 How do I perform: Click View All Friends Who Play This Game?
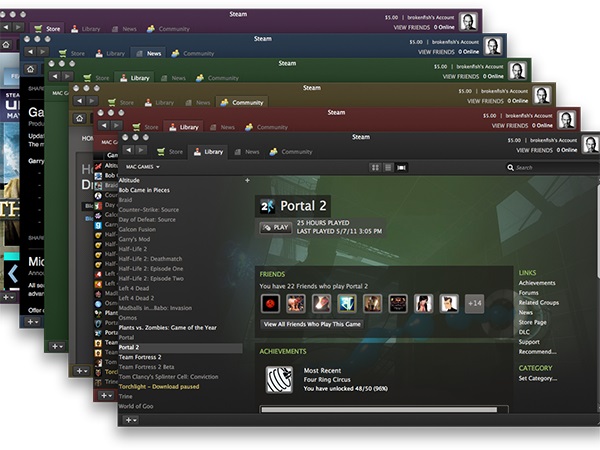click(312, 324)
